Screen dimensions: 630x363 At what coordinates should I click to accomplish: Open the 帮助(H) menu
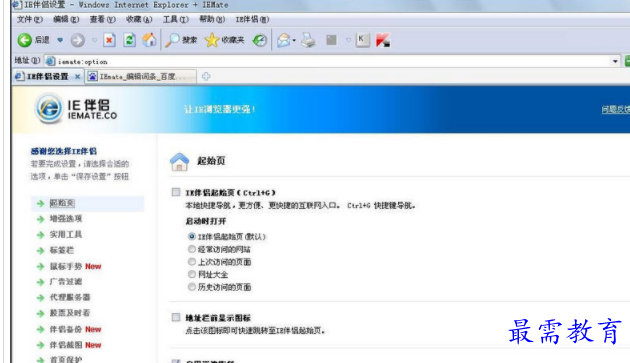(x=212, y=19)
